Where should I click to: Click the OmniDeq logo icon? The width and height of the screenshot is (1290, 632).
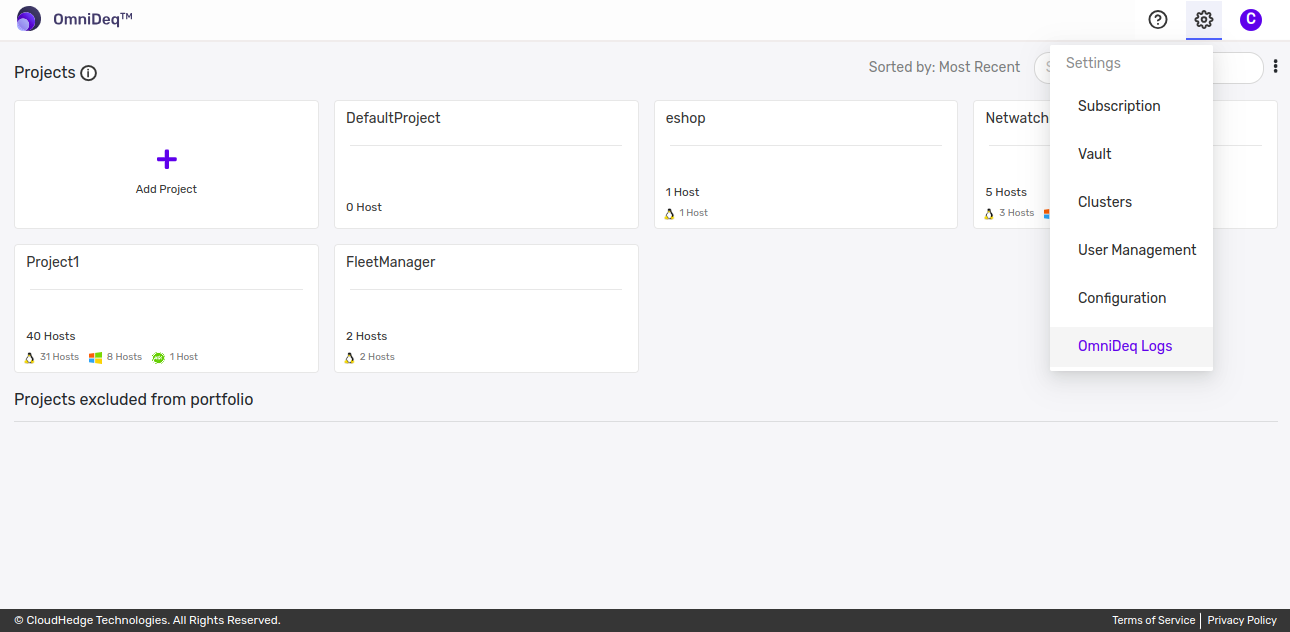click(x=29, y=19)
